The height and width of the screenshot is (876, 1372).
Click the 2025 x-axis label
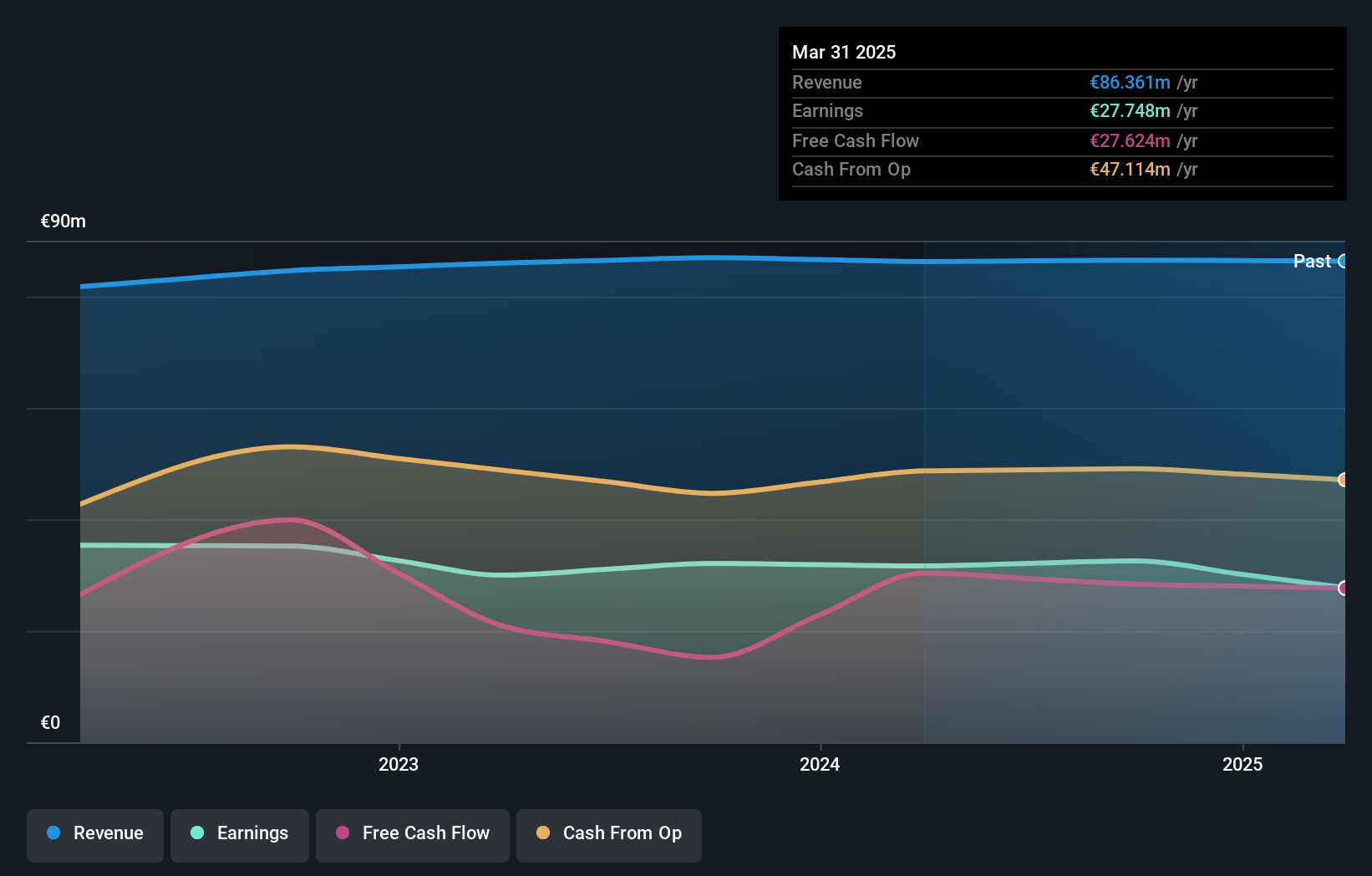(1242, 764)
